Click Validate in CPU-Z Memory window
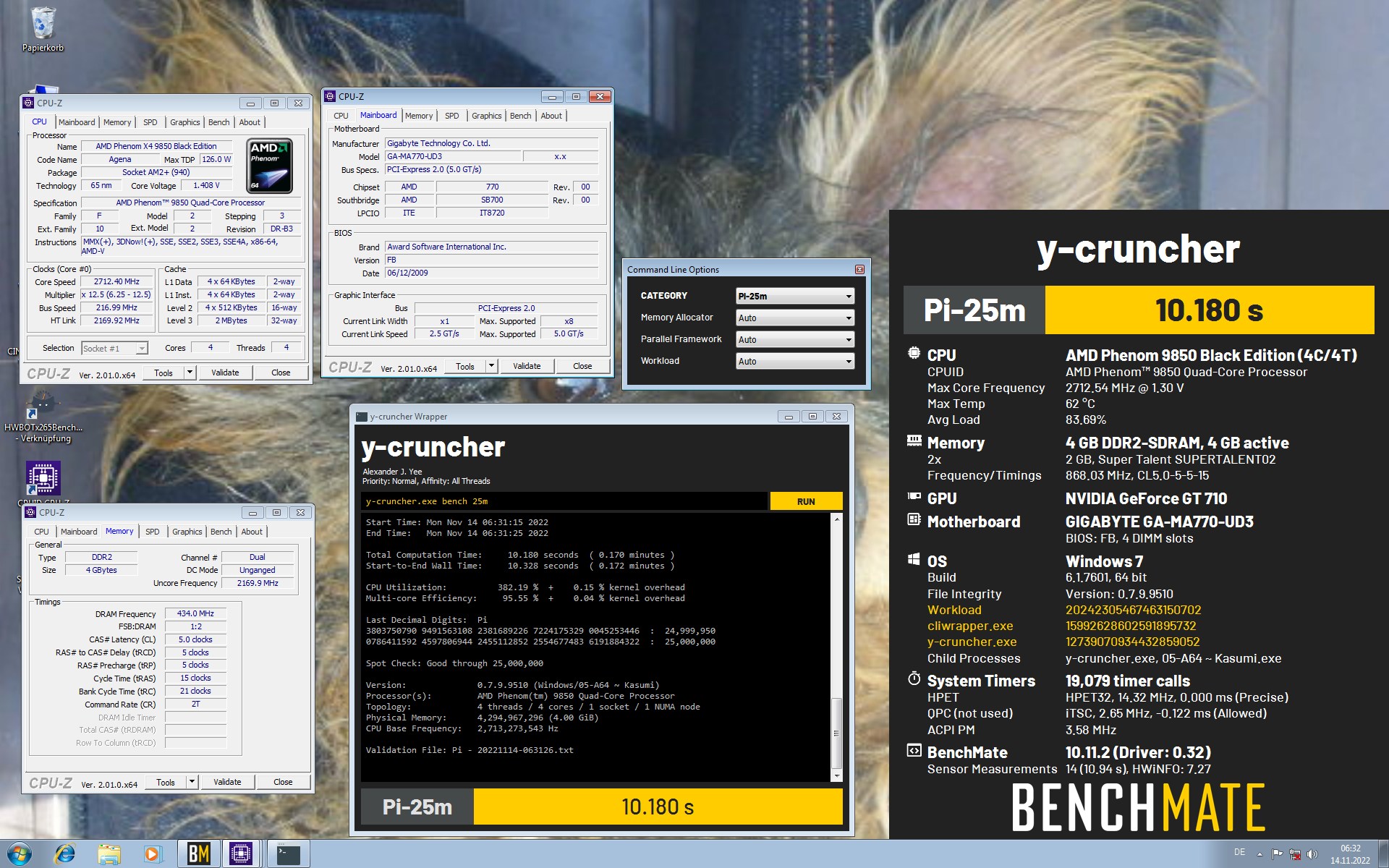 pyautogui.click(x=227, y=782)
